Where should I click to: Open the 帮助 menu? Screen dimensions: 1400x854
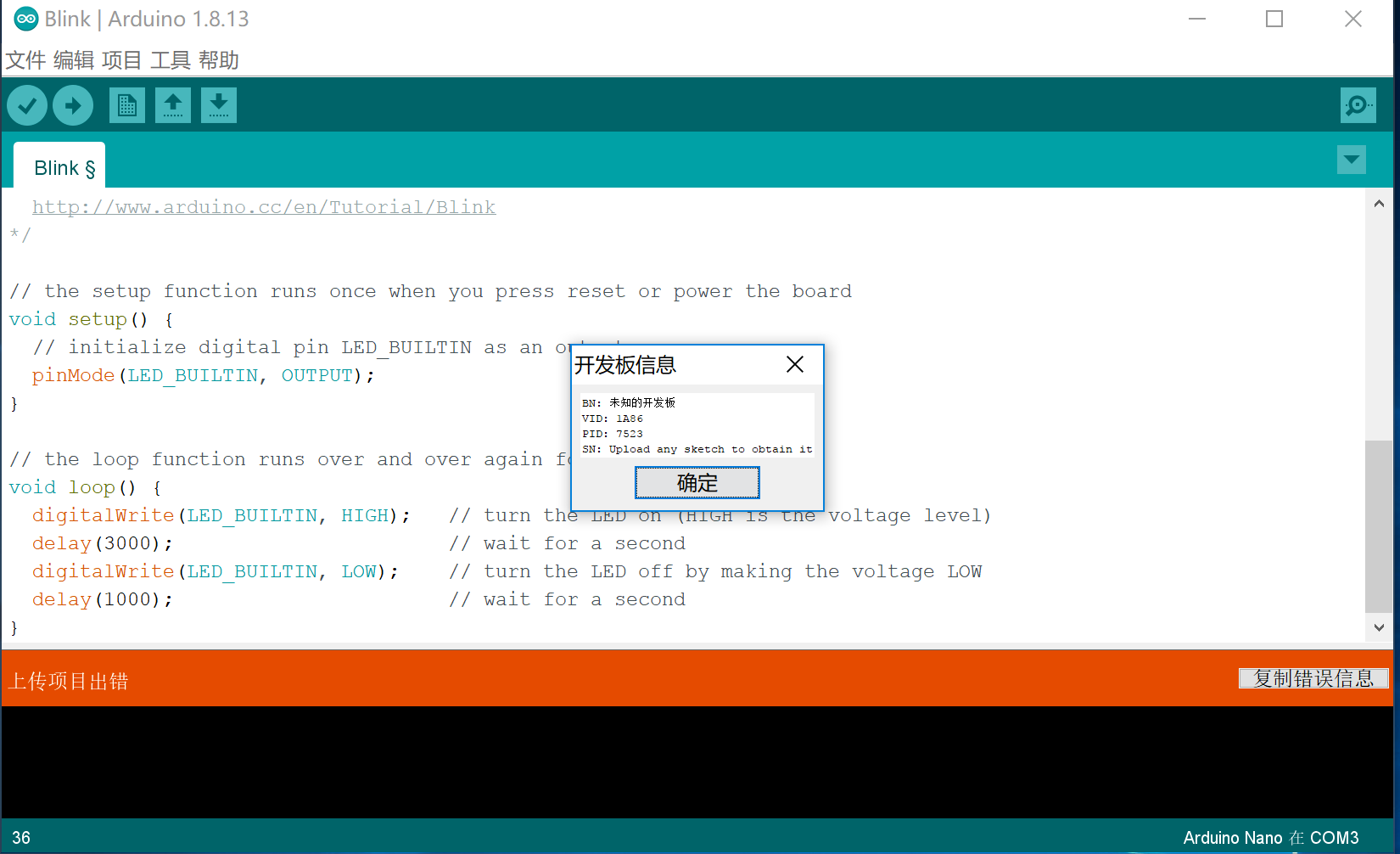(219, 60)
